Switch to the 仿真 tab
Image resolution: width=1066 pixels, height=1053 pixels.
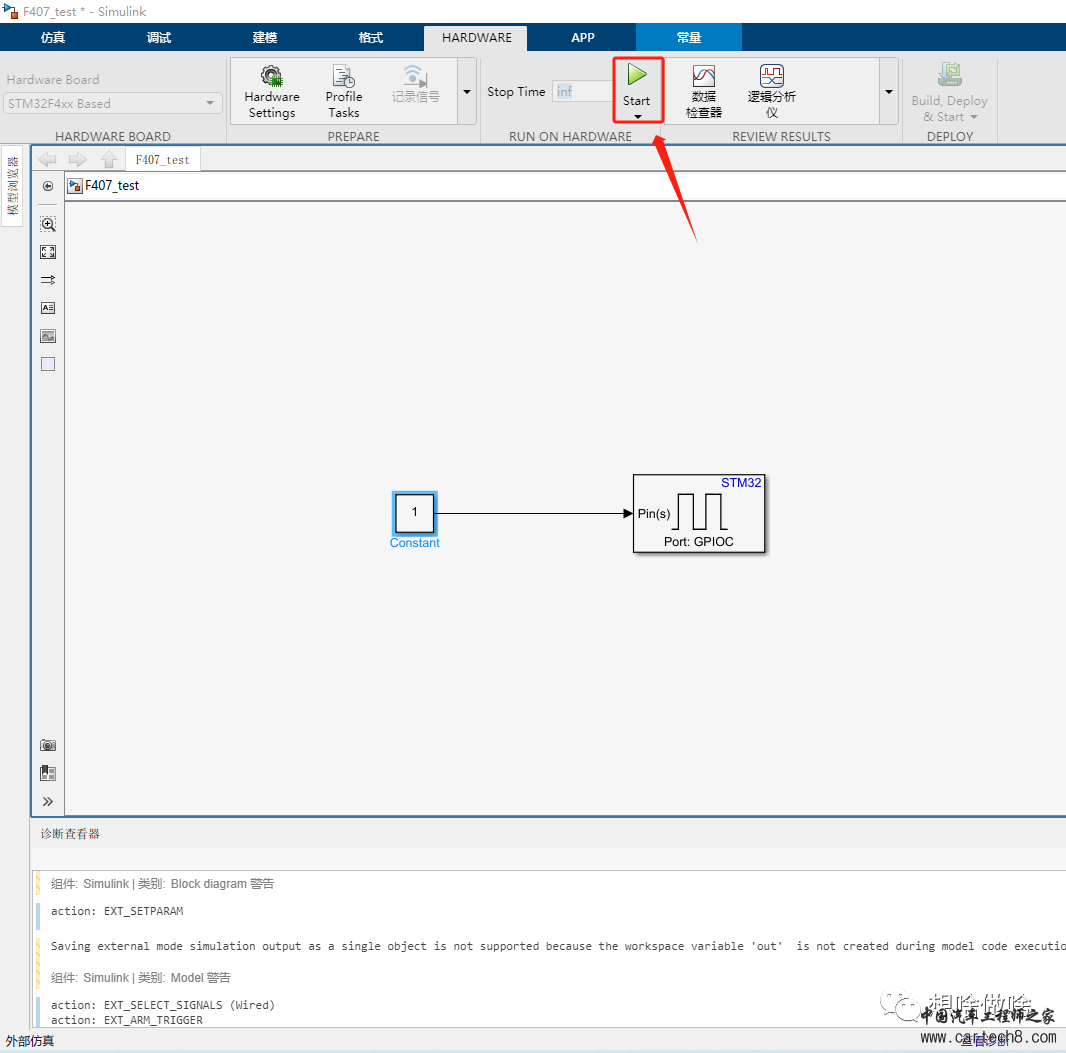tap(53, 37)
